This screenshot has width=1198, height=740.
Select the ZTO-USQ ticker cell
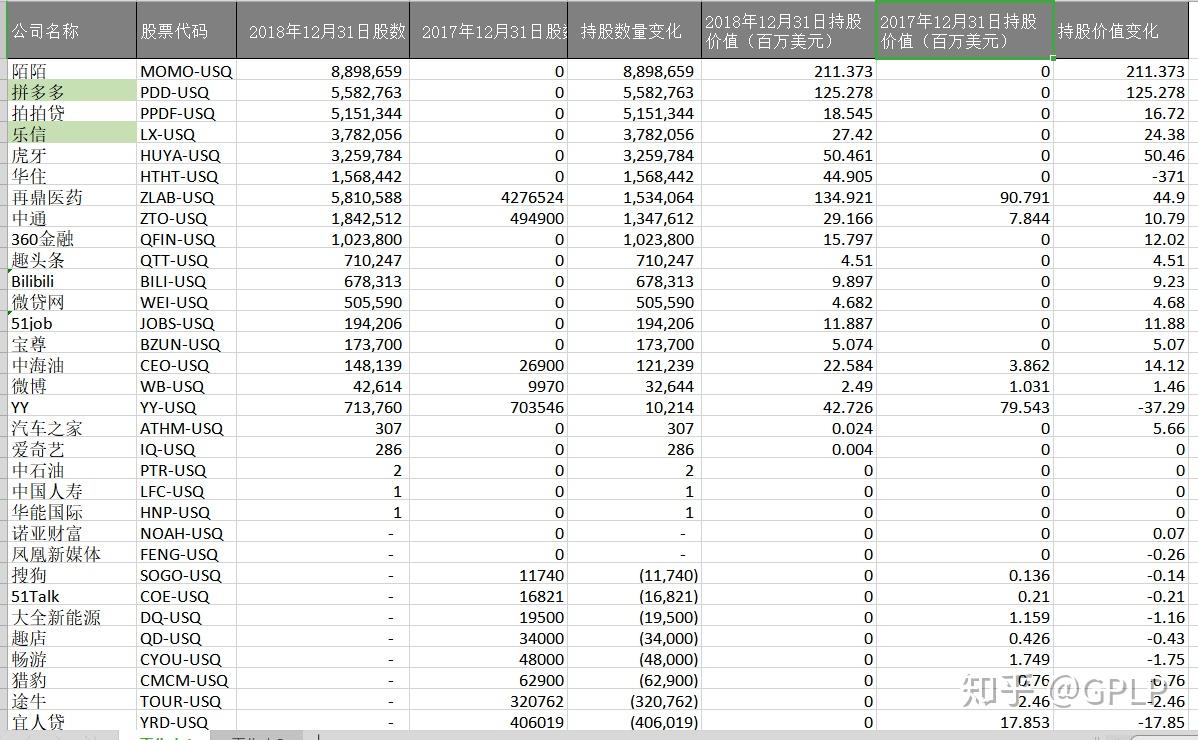186,218
